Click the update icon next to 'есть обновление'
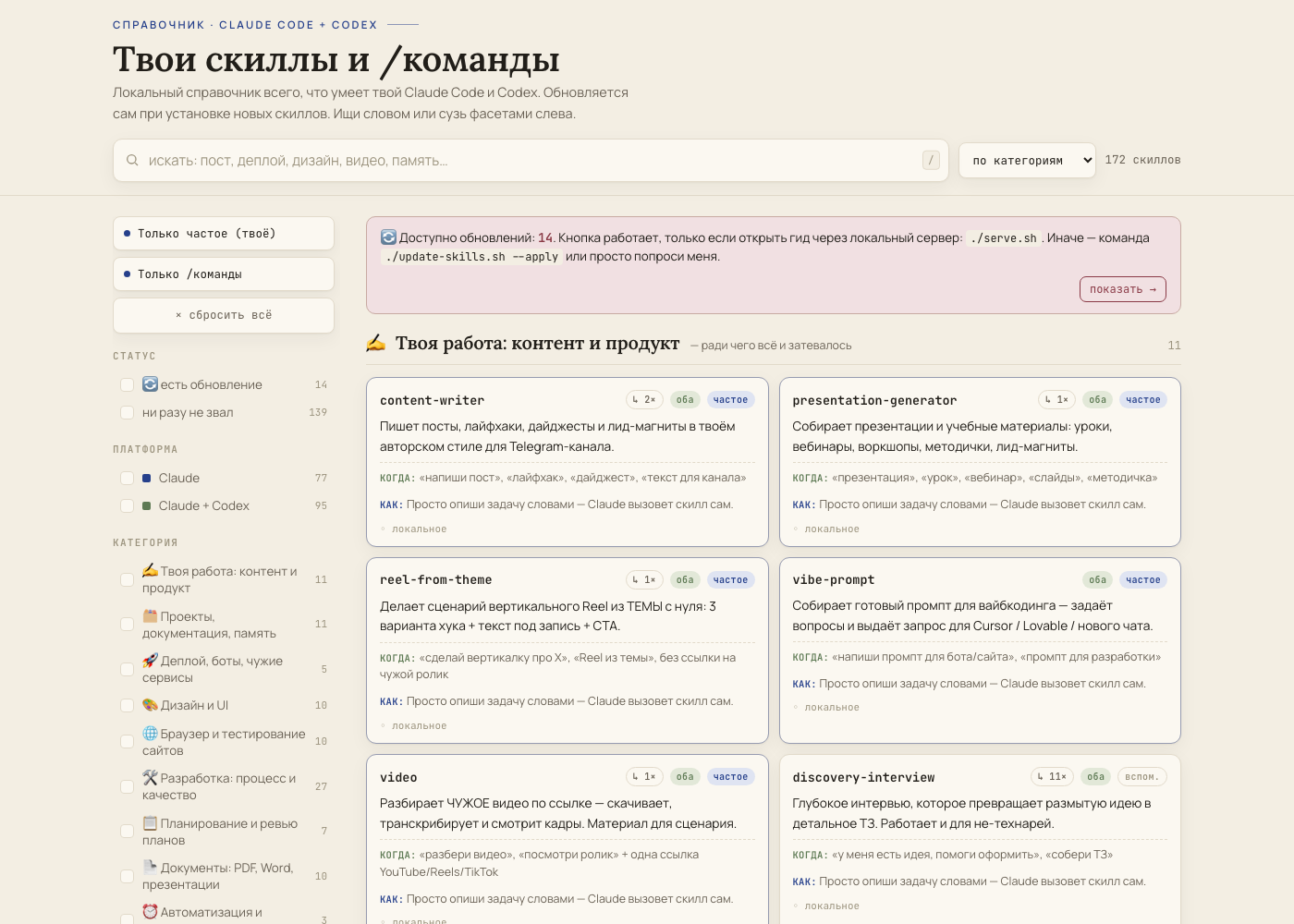This screenshot has width=1294, height=924. tap(150, 384)
